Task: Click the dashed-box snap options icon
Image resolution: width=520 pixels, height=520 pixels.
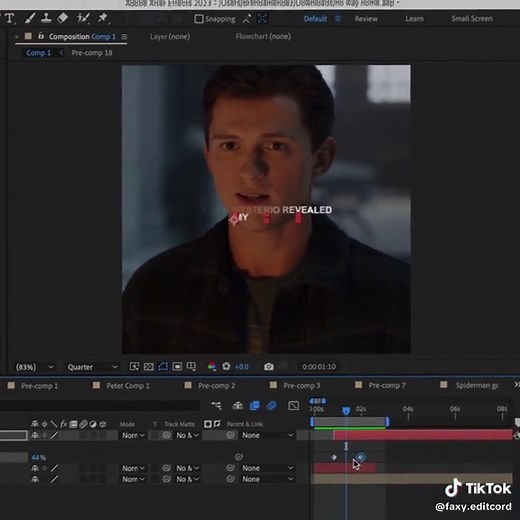Action: point(262,19)
